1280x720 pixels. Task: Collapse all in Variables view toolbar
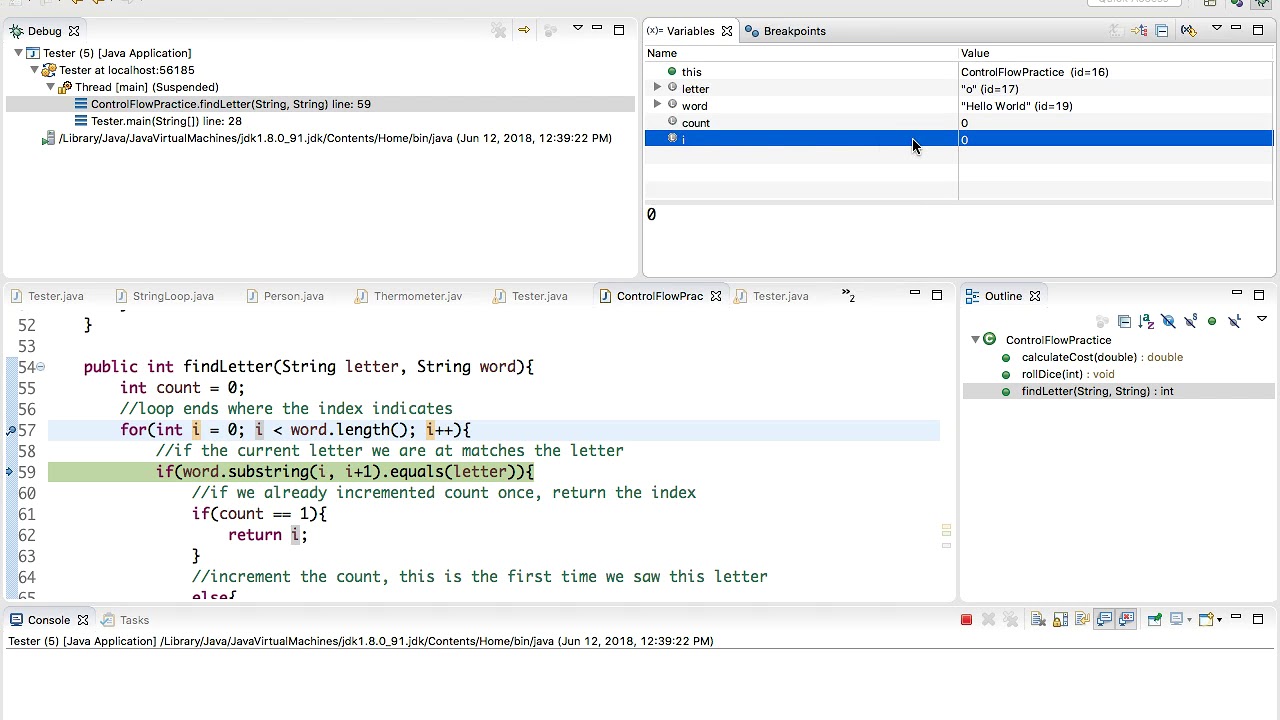[1161, 31]
